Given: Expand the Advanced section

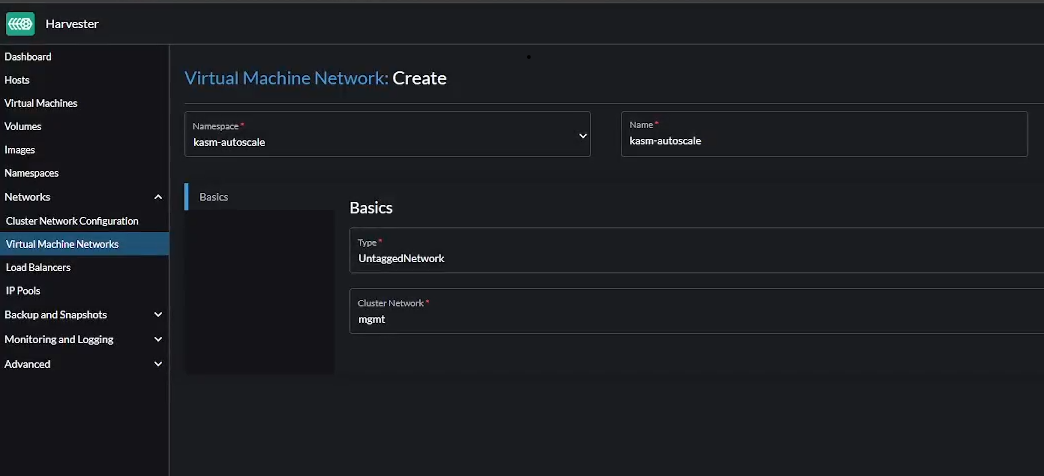Looking at the screenshot, I should [x=158, y=365].
